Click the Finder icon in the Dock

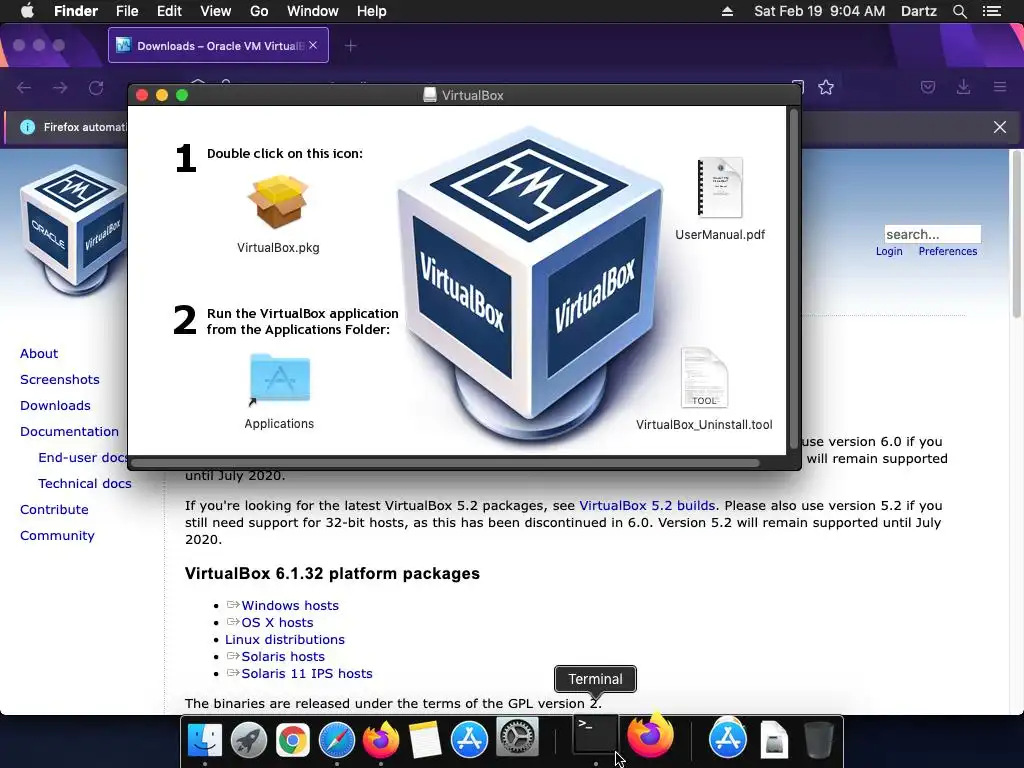[204, 739]
